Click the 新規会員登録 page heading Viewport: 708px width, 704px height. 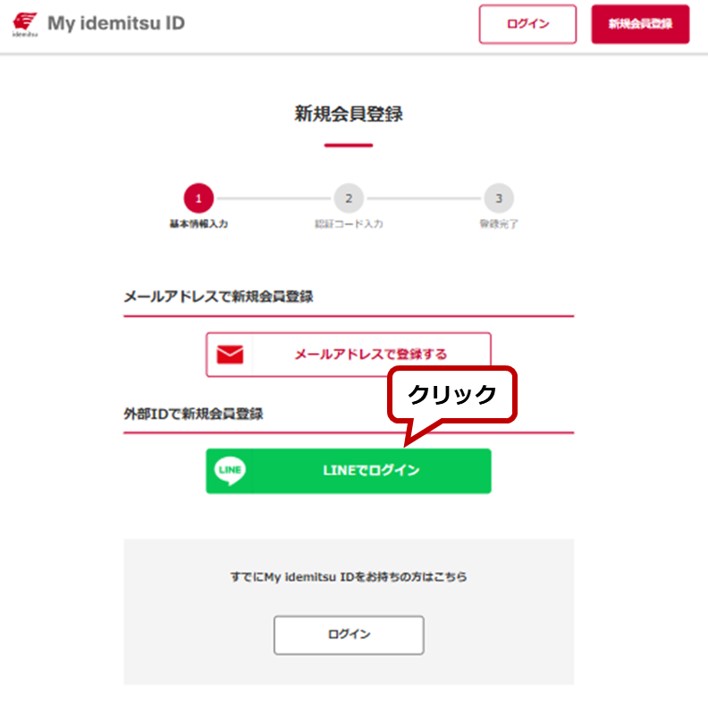[x=349, y=114]
